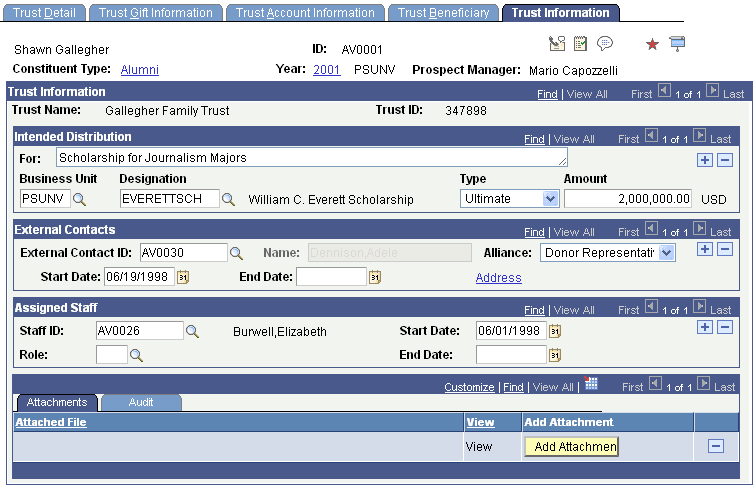Select the Trust Information tab
The width and height of the screenshot is (756, 490).
point(561,13)
